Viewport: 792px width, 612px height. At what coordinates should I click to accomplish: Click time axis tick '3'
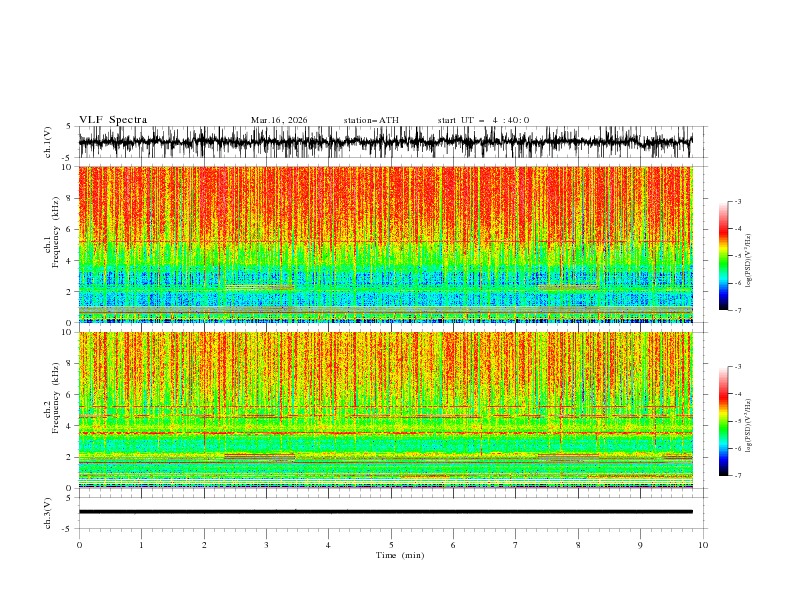[x=266, y=545]
